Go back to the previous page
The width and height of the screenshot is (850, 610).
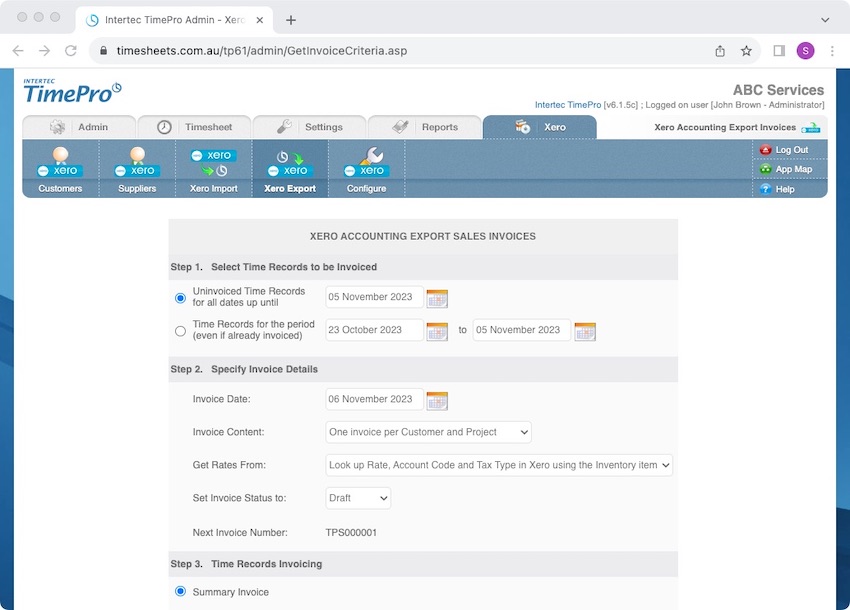click(x=18, y=51)
